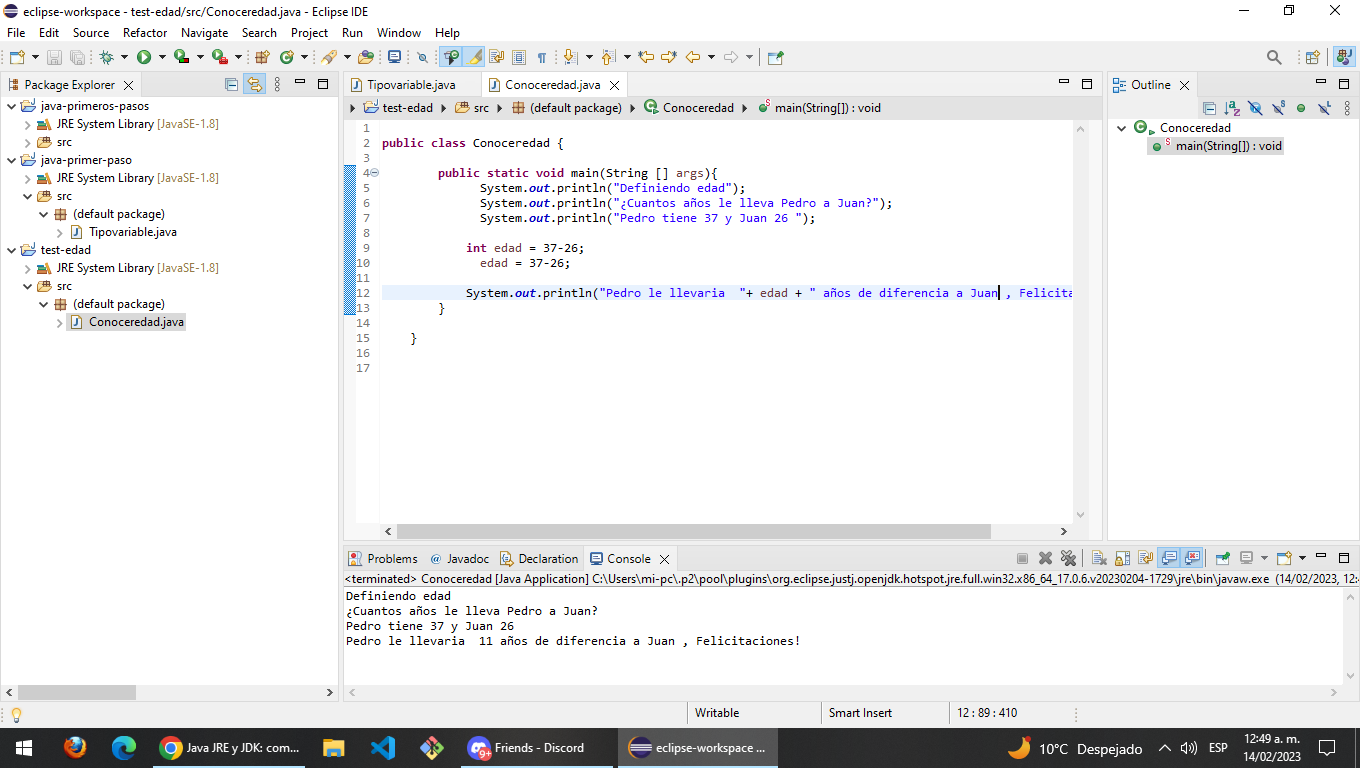
Task: Click the Coverage launch toolbar icon
Action: coord(182,57)
